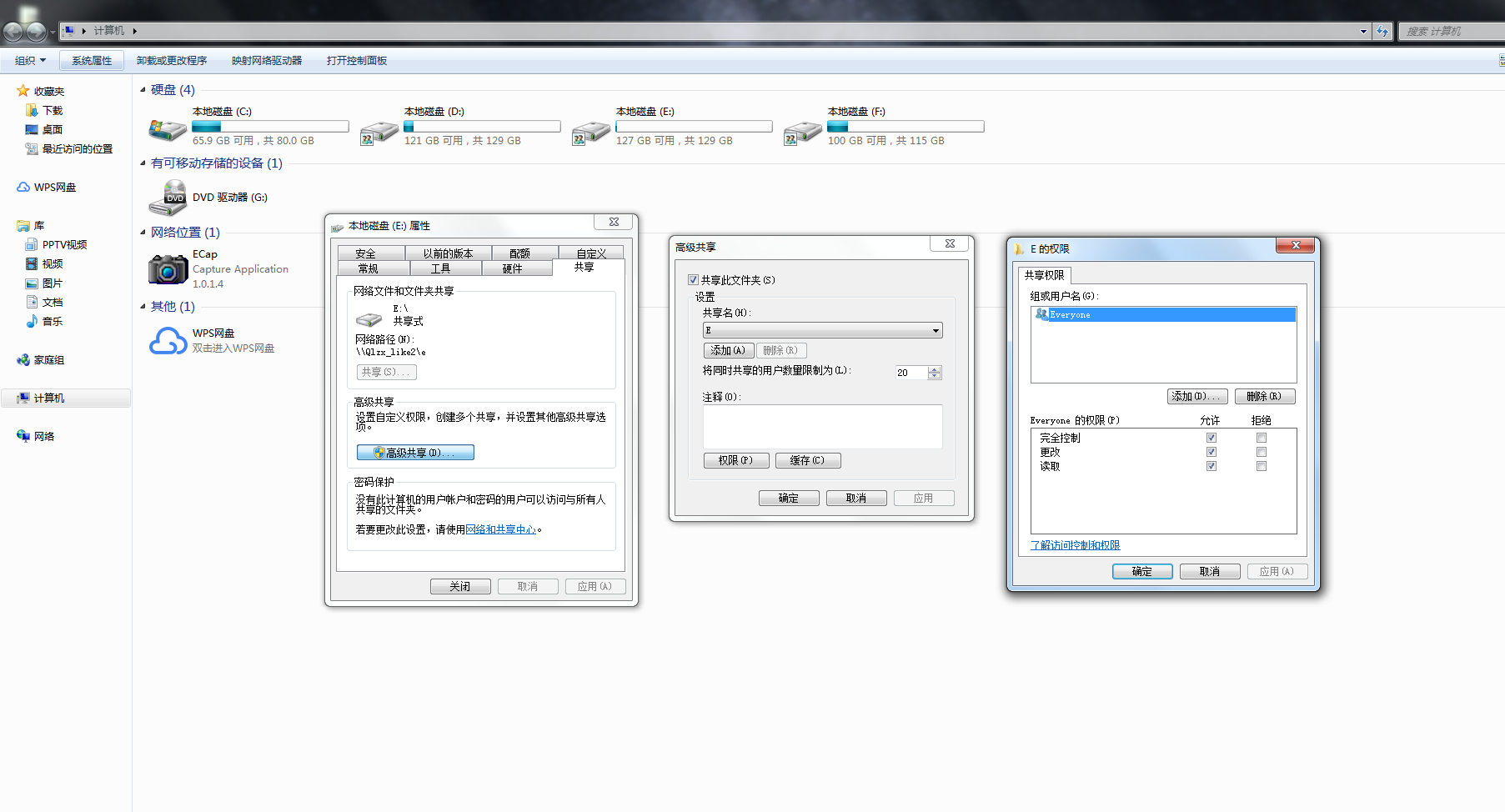The height and width of the screenshot is (812, 1505).
Task: Toggle the Share this folder checkbox
Action: tap(693, 280)
